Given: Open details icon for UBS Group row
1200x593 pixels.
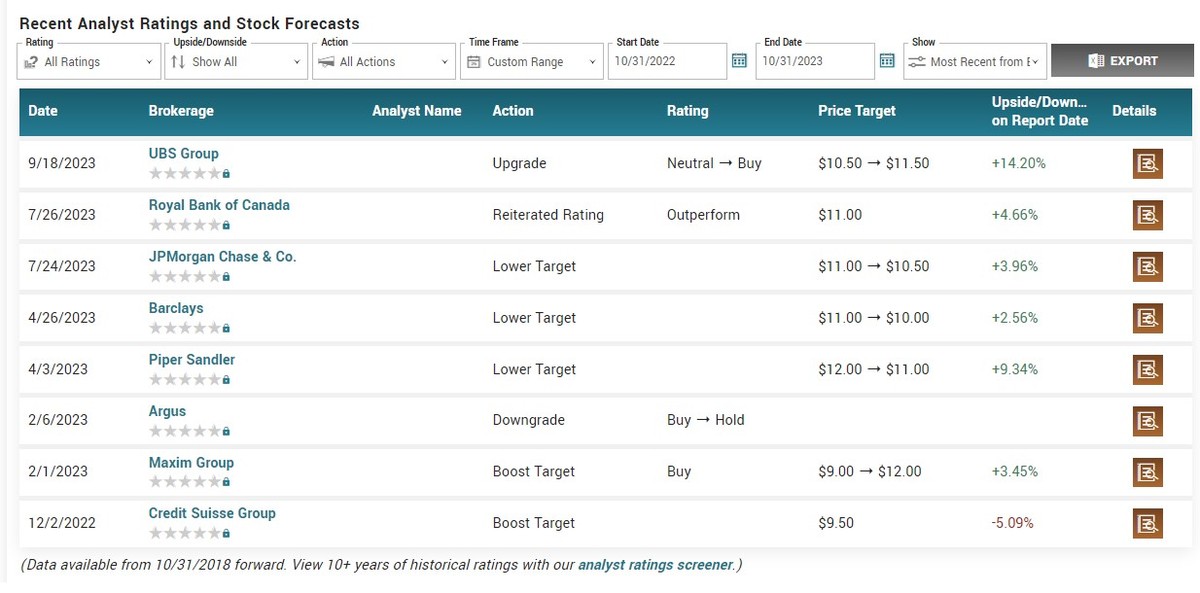Looking at the screenshot, I should click(1147, 163).
